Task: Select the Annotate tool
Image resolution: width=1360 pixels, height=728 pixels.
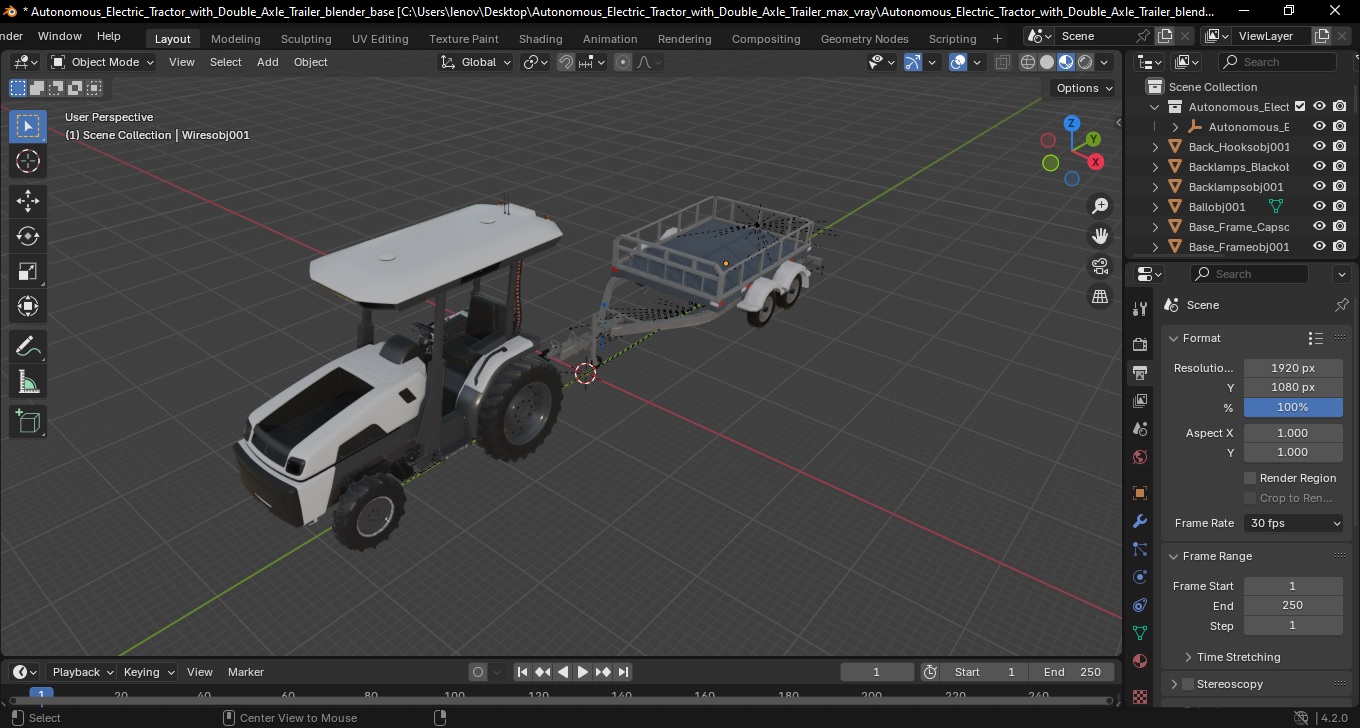Action: coord(28,347)
